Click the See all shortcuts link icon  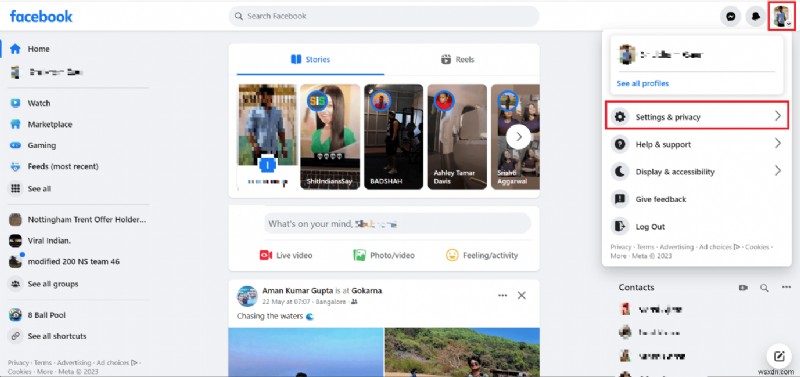pos(15,336)
